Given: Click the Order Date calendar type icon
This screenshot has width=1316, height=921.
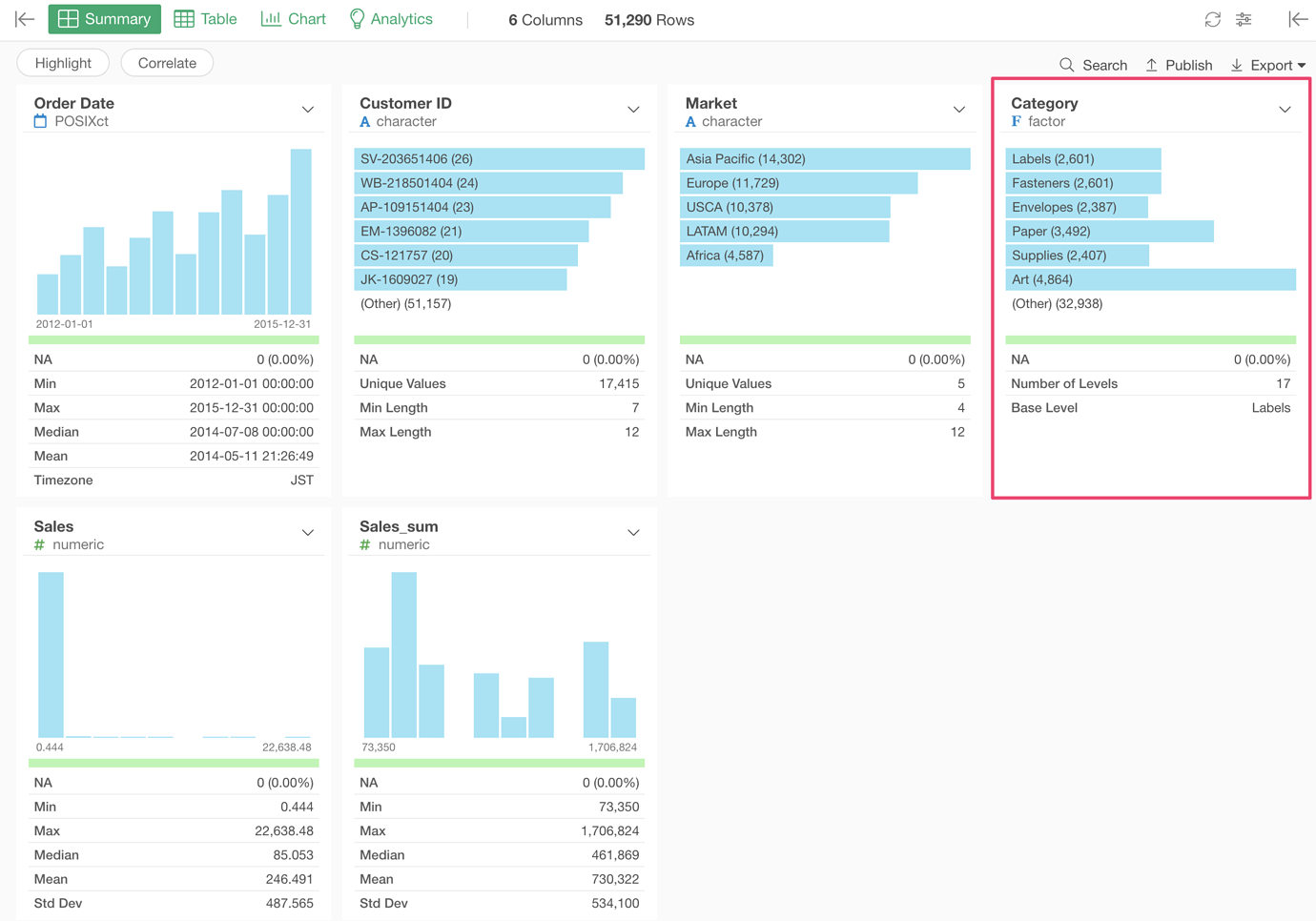Looking at the screenshot, I should (40, 121).
